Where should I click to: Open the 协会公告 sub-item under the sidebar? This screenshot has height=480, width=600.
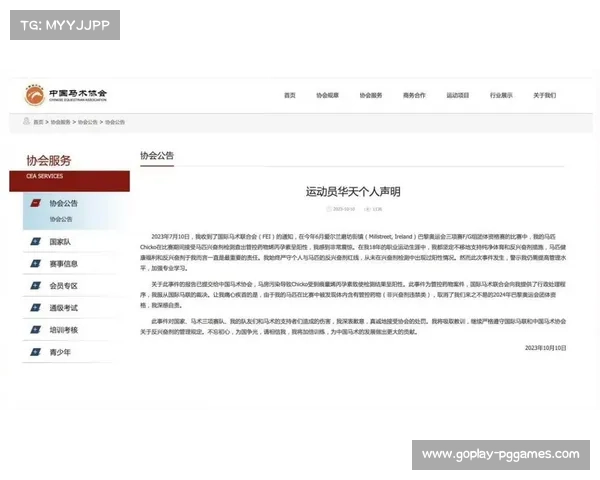pos(61,219)
